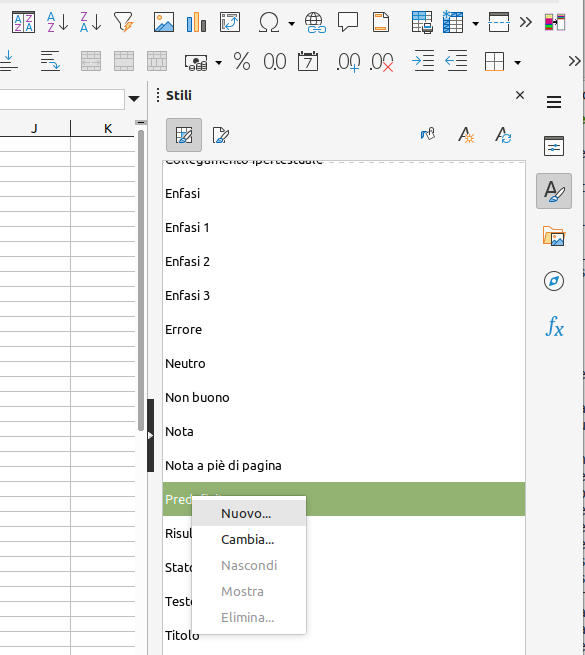
Task: Open currency format dropdown arrow
Action: (219, 63)
